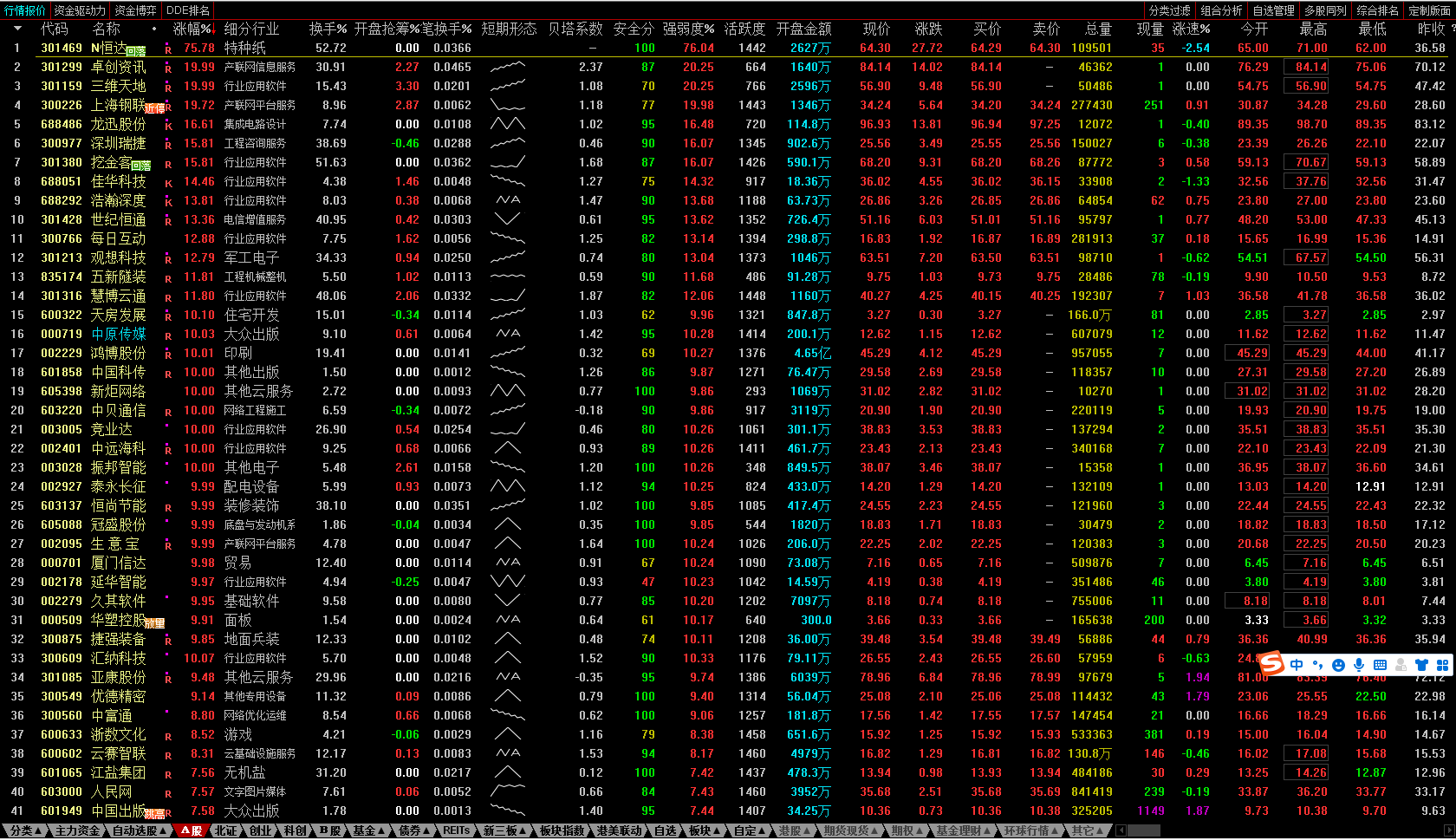Screen dimensions: 1456x840
Task: Sort by the 贝塔系数 column header
Action: click(575, 29)
